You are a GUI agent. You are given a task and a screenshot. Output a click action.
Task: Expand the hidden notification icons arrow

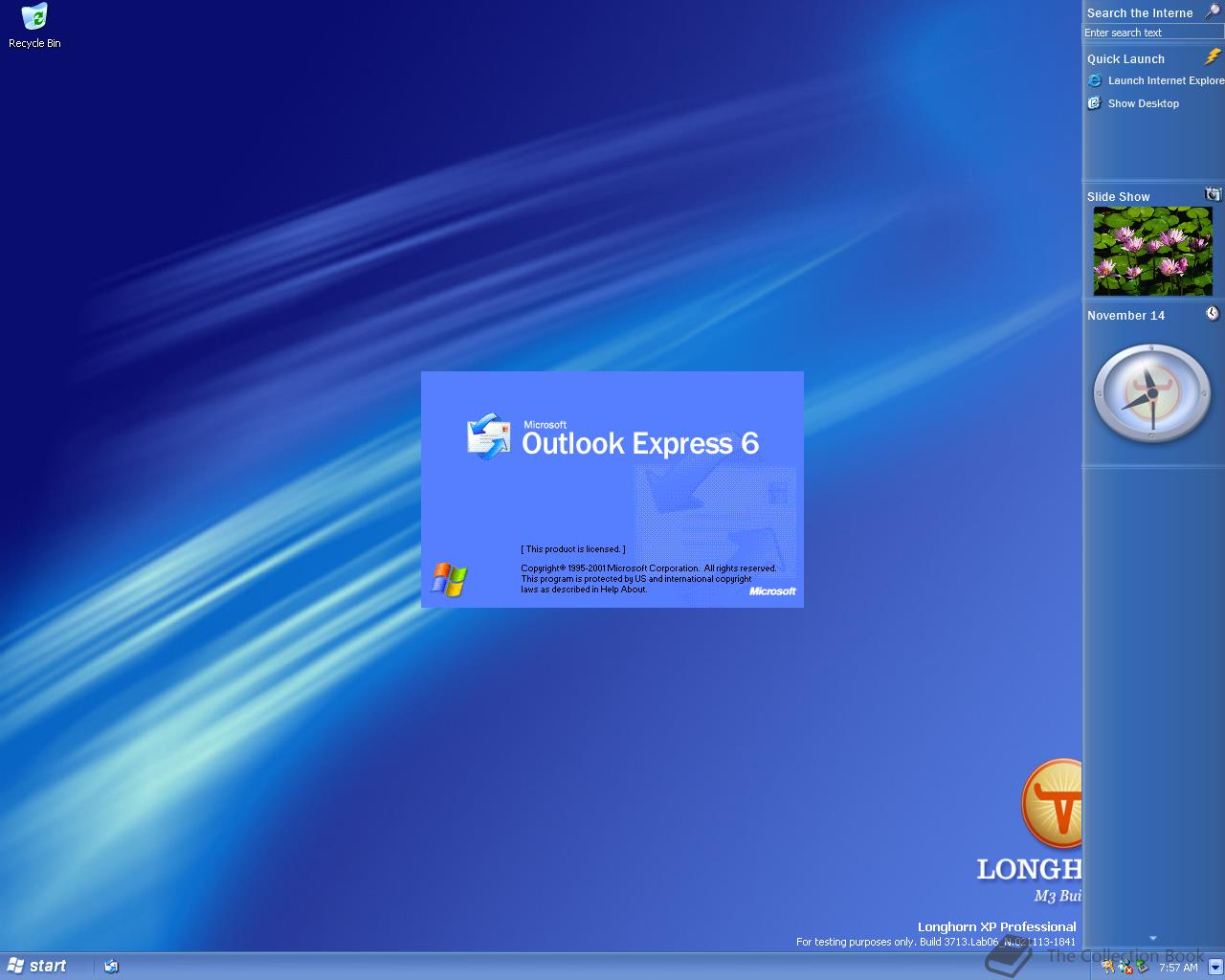(1214, 966)
